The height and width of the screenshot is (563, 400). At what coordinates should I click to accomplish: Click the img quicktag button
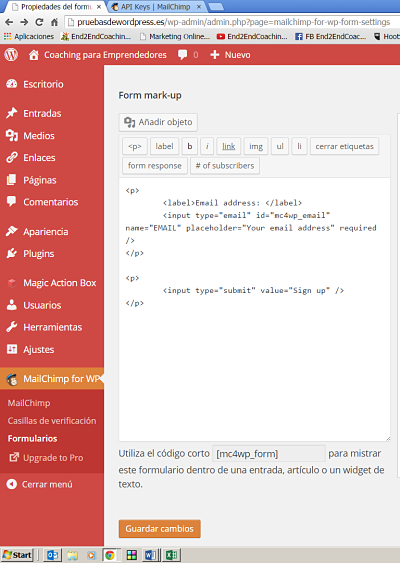pyautogui.click(x=256, y=146)
